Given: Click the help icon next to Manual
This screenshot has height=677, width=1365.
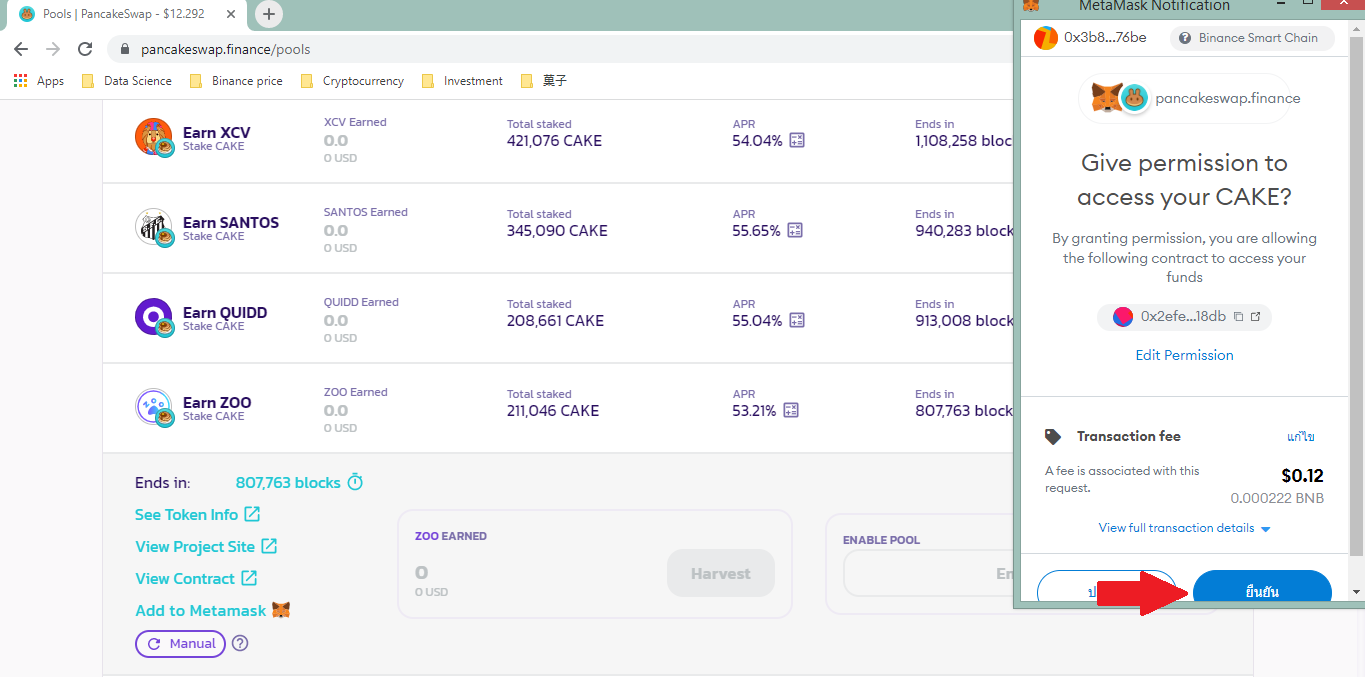Looking at the screenshot, I should [x=240, y=644].
